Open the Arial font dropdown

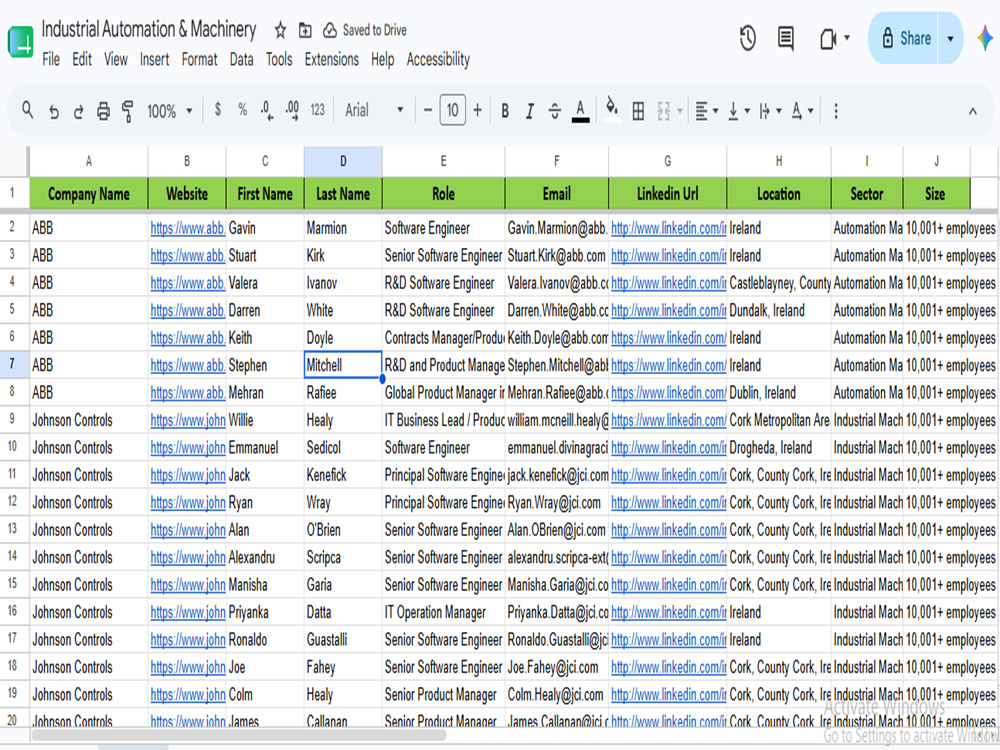coord(374,110)
